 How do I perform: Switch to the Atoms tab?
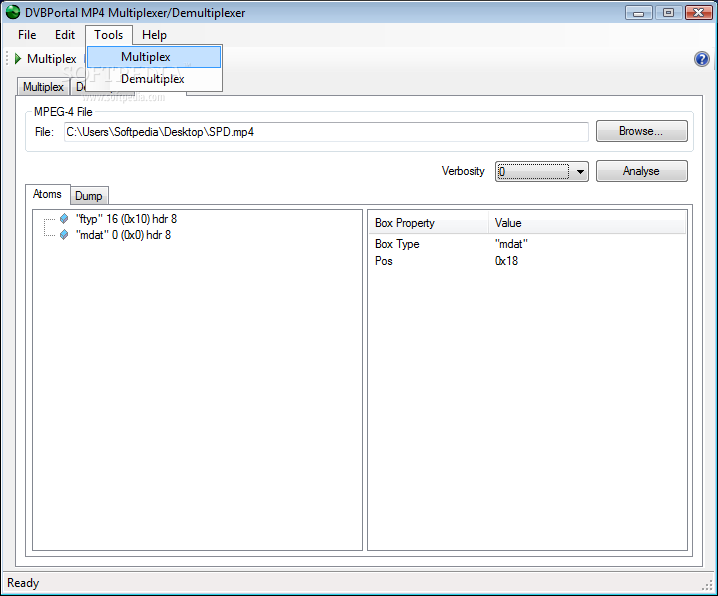[x=47, y=194]
